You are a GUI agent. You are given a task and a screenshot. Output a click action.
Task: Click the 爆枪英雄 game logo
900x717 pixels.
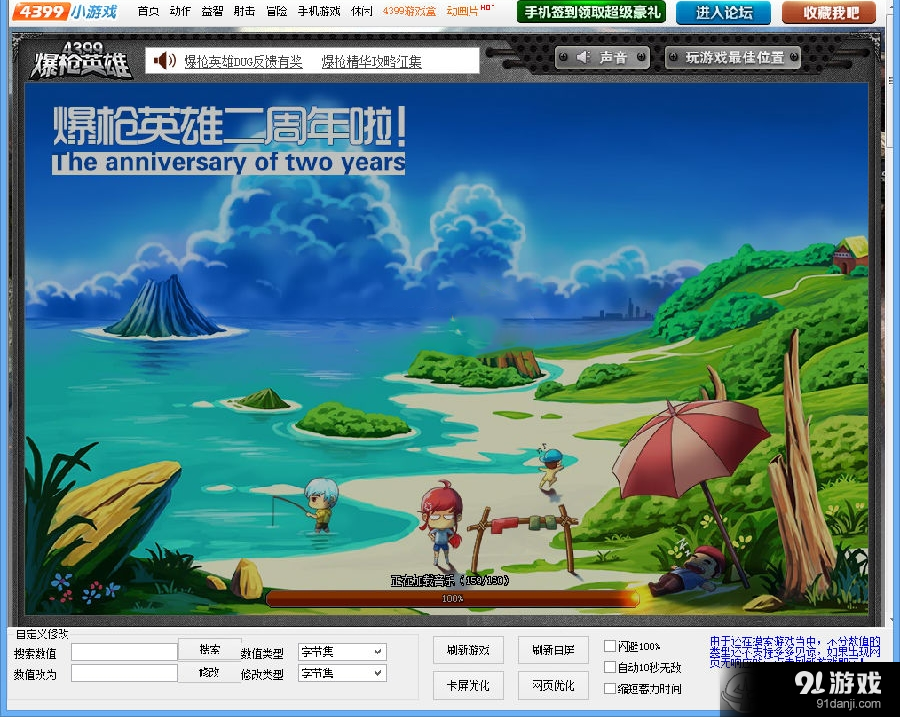80,60
